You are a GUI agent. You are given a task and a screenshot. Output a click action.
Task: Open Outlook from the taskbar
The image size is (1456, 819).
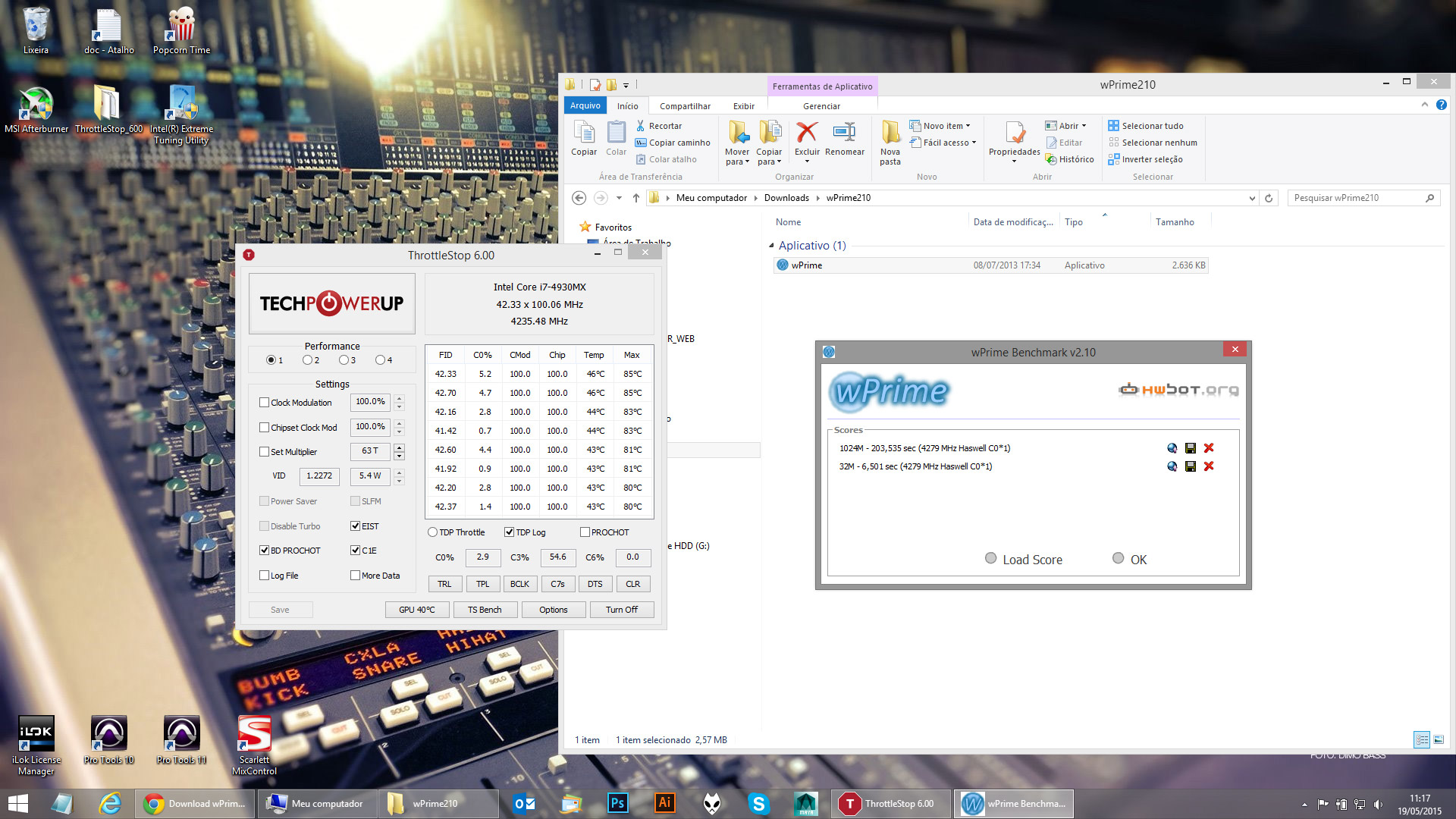[524, 803]
